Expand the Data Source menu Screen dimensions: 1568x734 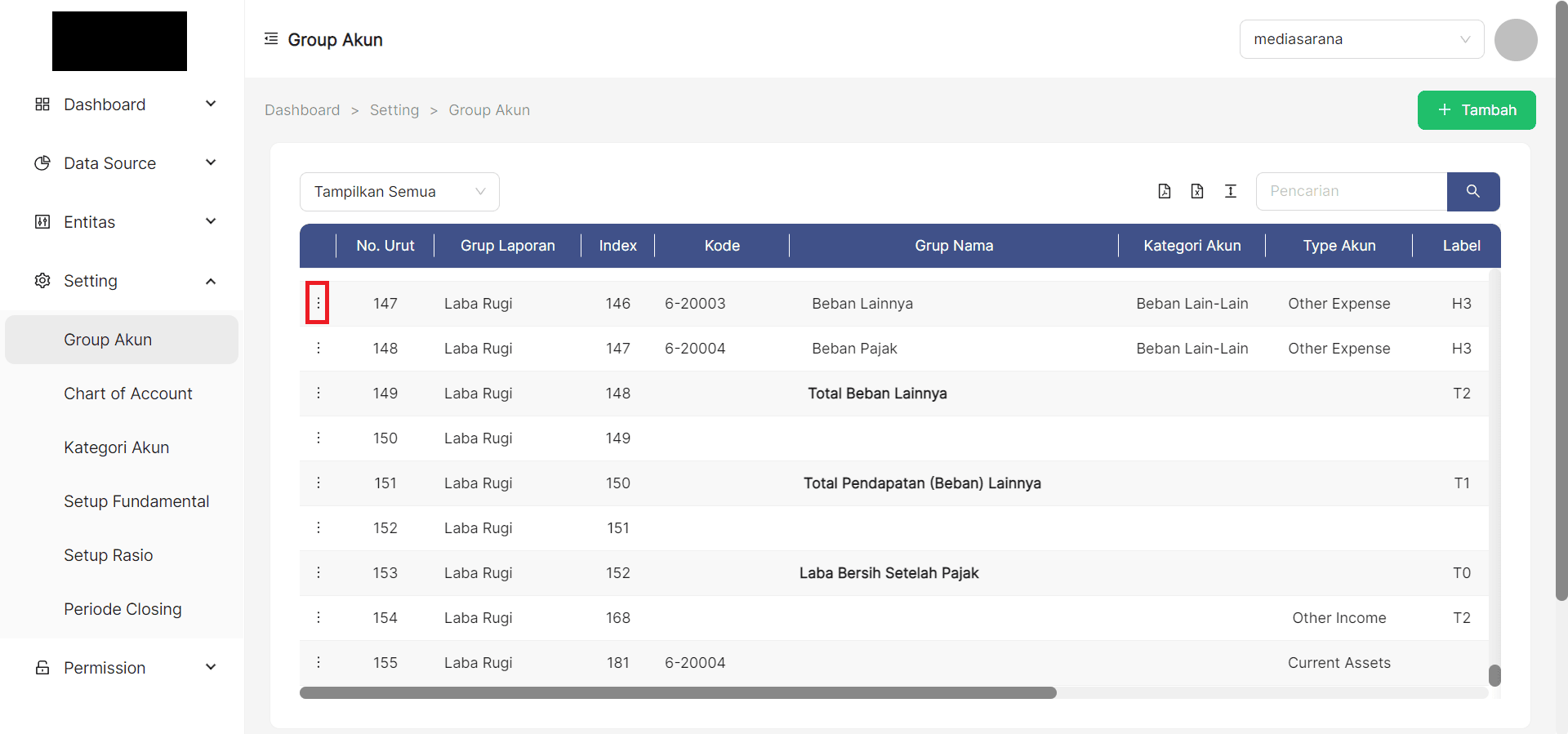[x=122, y=163]
